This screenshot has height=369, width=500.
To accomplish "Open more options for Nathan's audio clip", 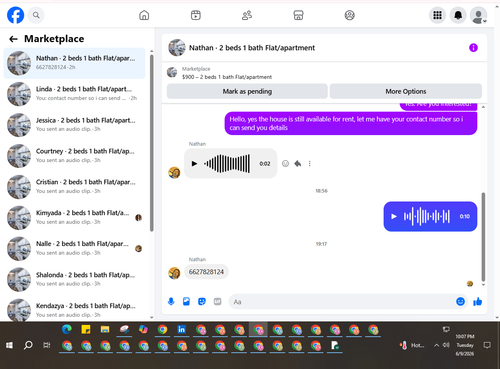I will coord(310,164).
